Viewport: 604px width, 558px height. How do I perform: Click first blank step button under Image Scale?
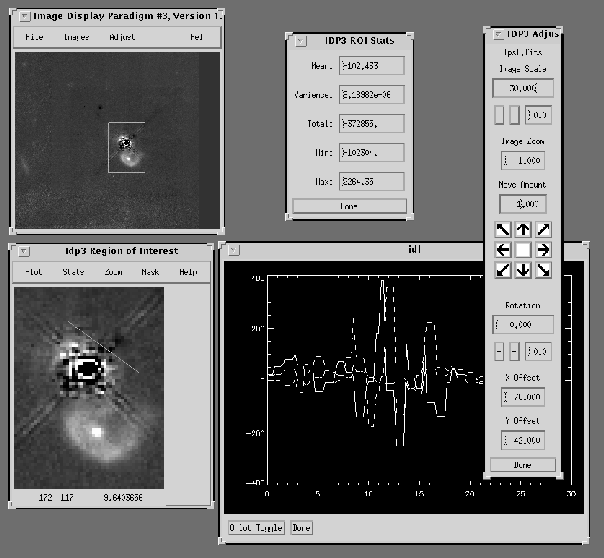coord(499,115)
